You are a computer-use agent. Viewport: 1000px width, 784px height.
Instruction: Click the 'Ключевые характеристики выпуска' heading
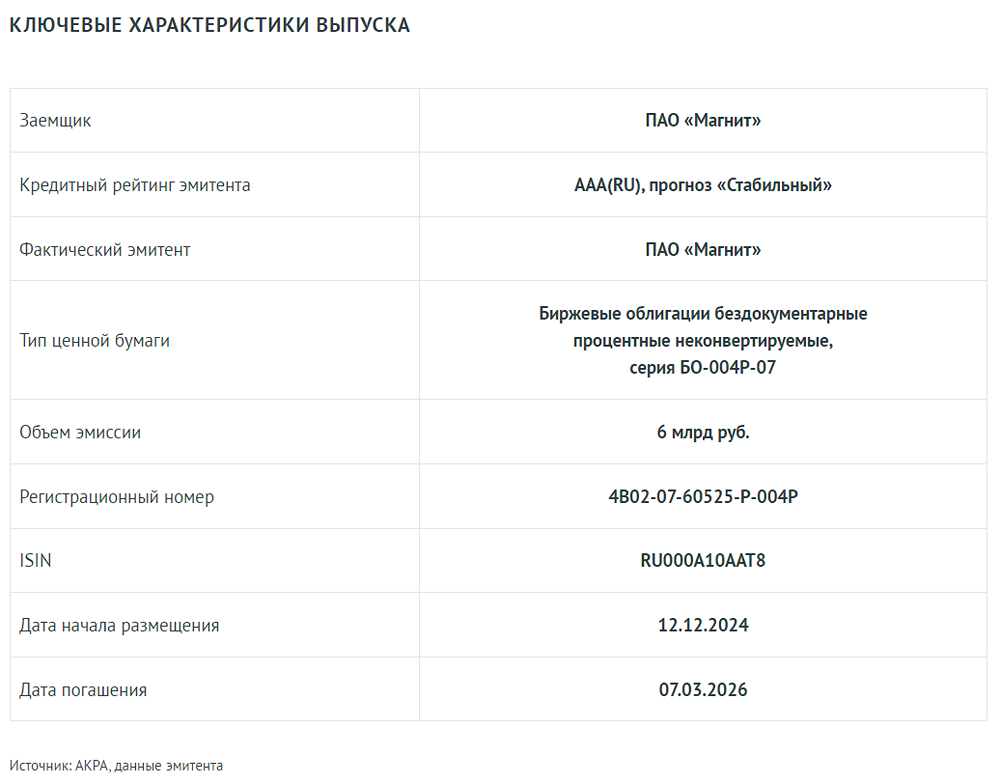pyautogui.click(x=210, y=26)
